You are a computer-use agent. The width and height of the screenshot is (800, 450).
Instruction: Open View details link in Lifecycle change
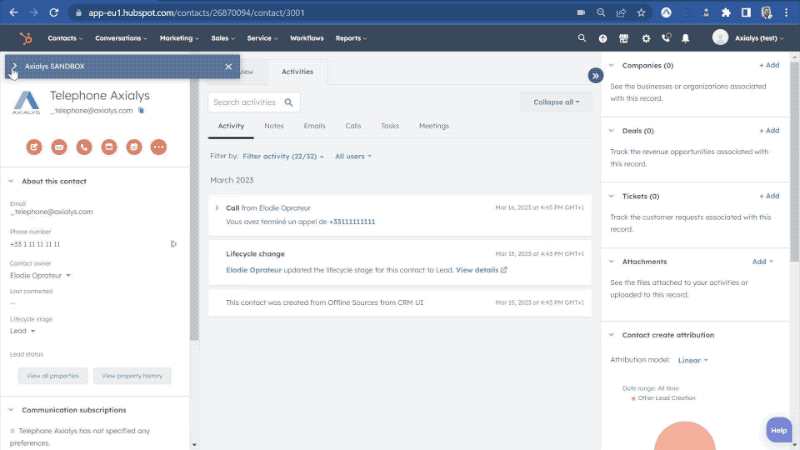(x=481, y=270)
